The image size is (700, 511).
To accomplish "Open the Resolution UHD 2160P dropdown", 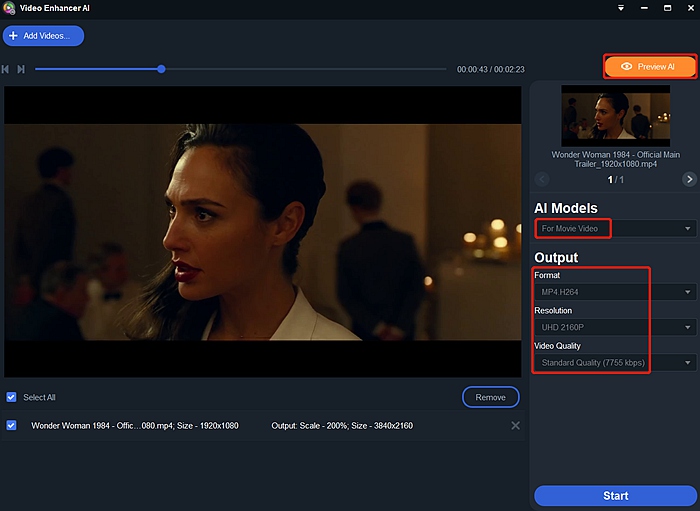I will pyautogui.click(x=615, y=327).
